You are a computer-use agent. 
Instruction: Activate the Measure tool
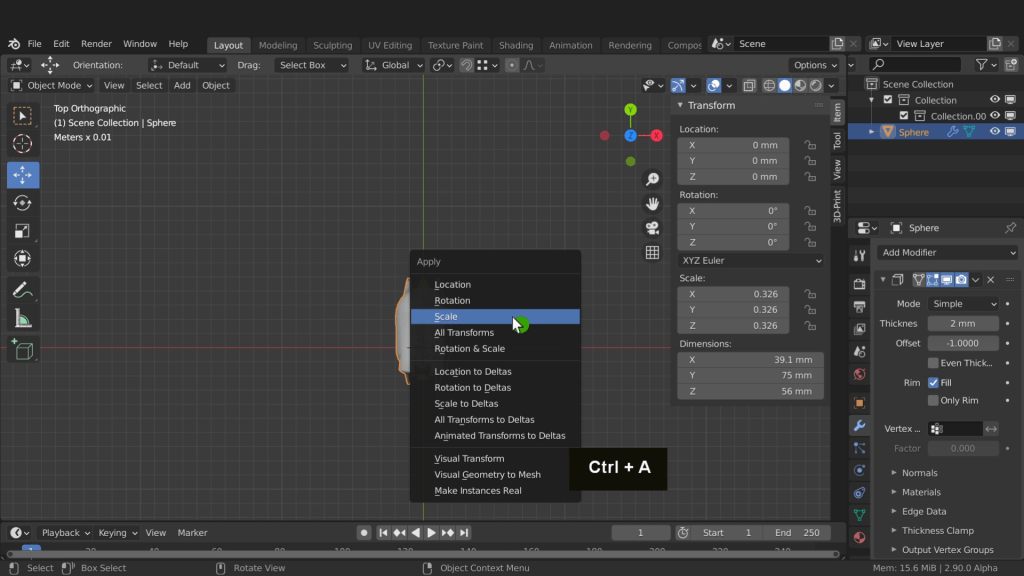(x=23, y=319)
